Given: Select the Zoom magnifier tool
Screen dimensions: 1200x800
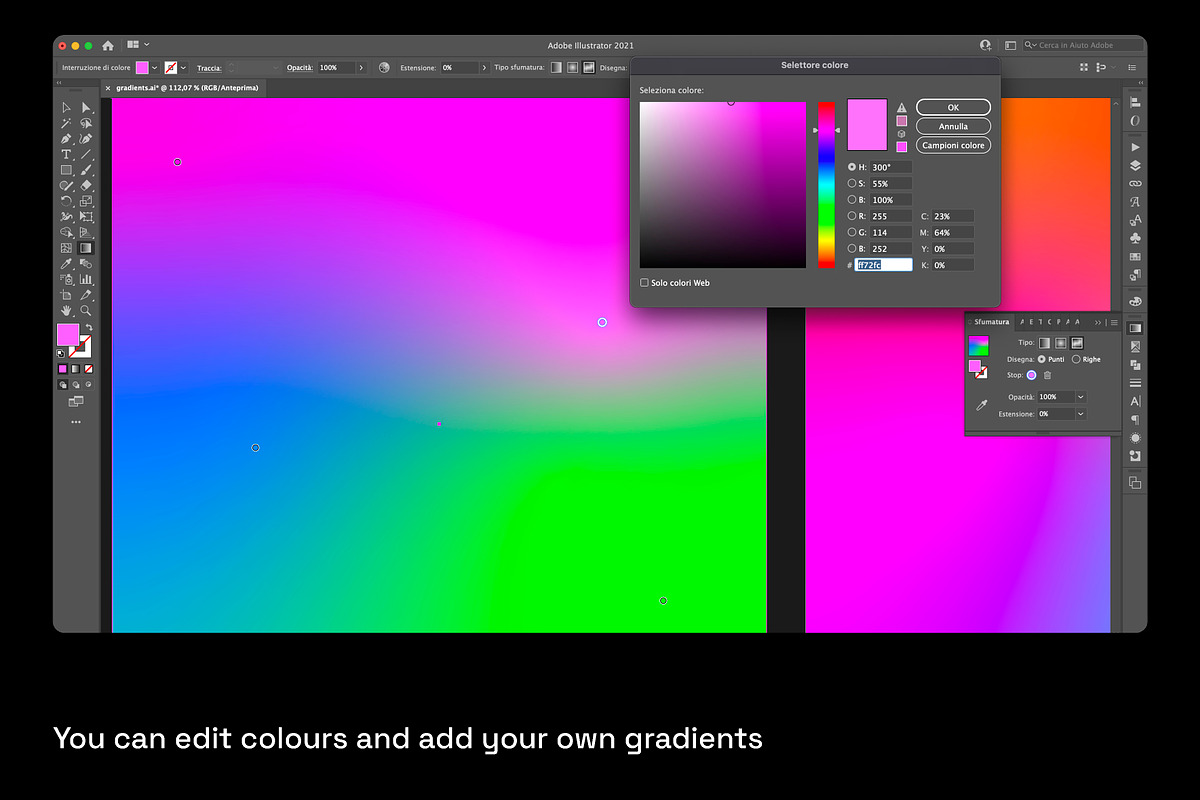Looking at the screenshot, I should 86,311.
